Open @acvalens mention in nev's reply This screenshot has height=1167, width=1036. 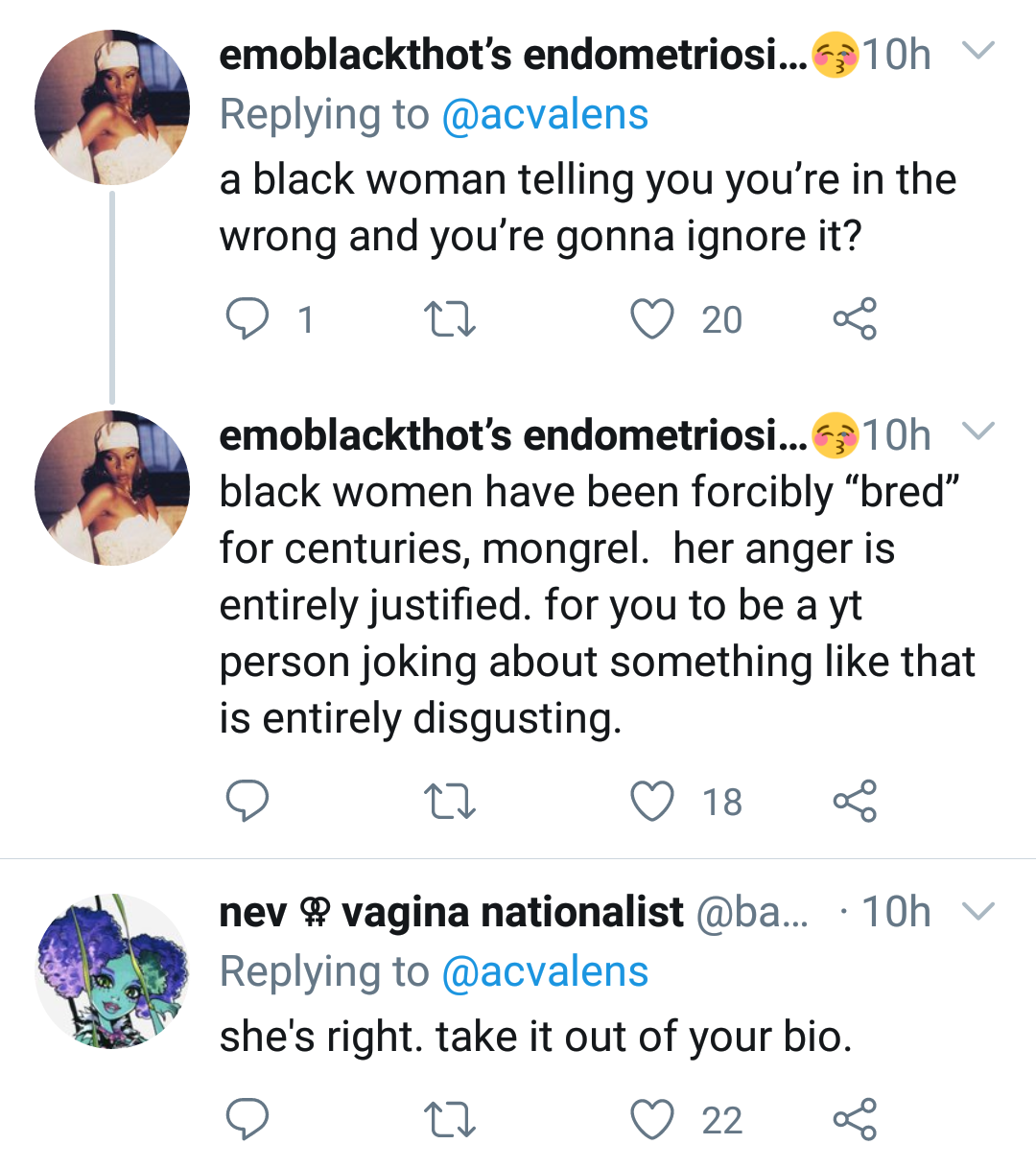[545, 972]
